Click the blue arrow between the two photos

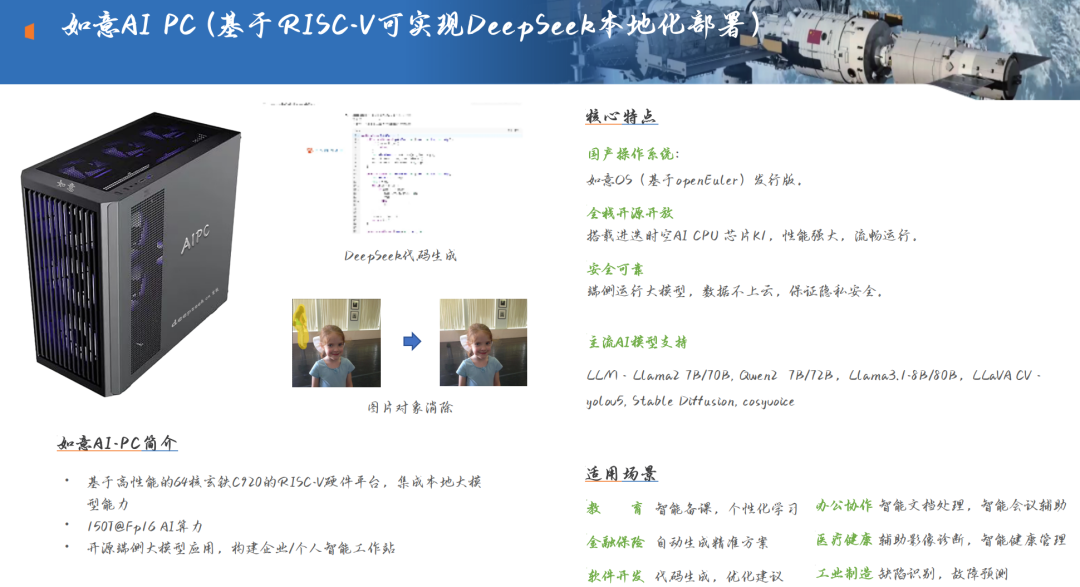point(411,342)
